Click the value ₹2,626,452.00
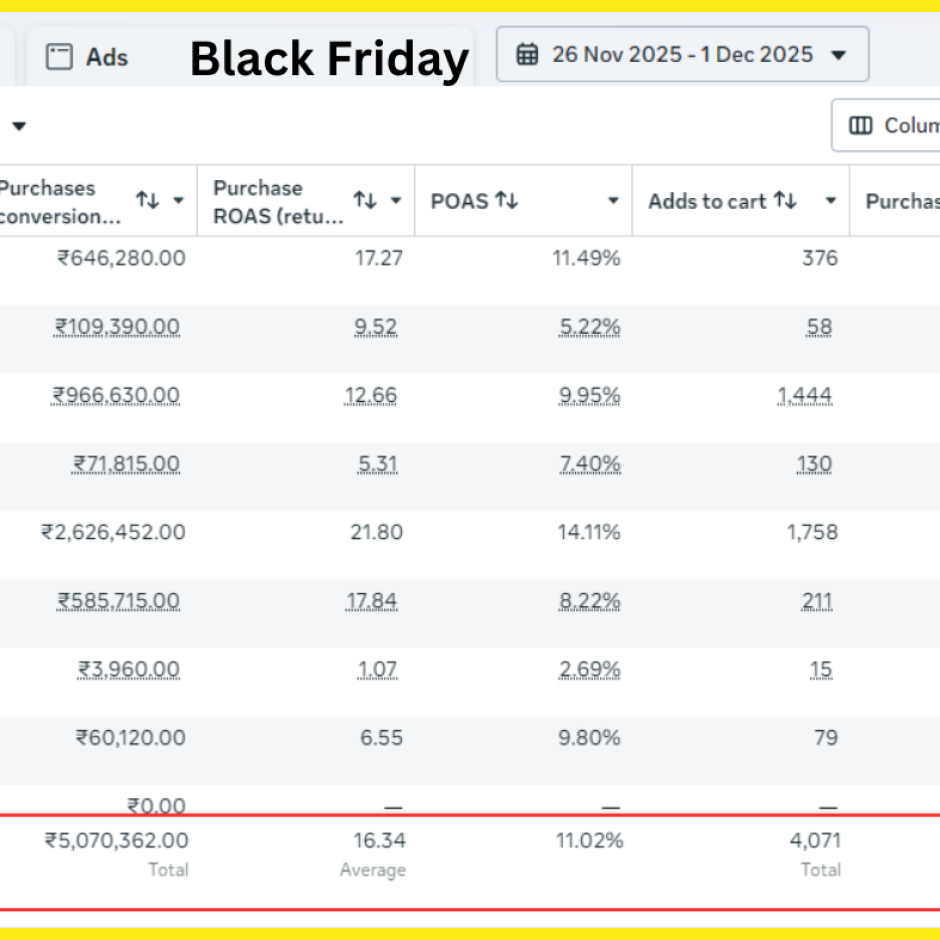Viewport: 940px width, 940px height. 113,532
